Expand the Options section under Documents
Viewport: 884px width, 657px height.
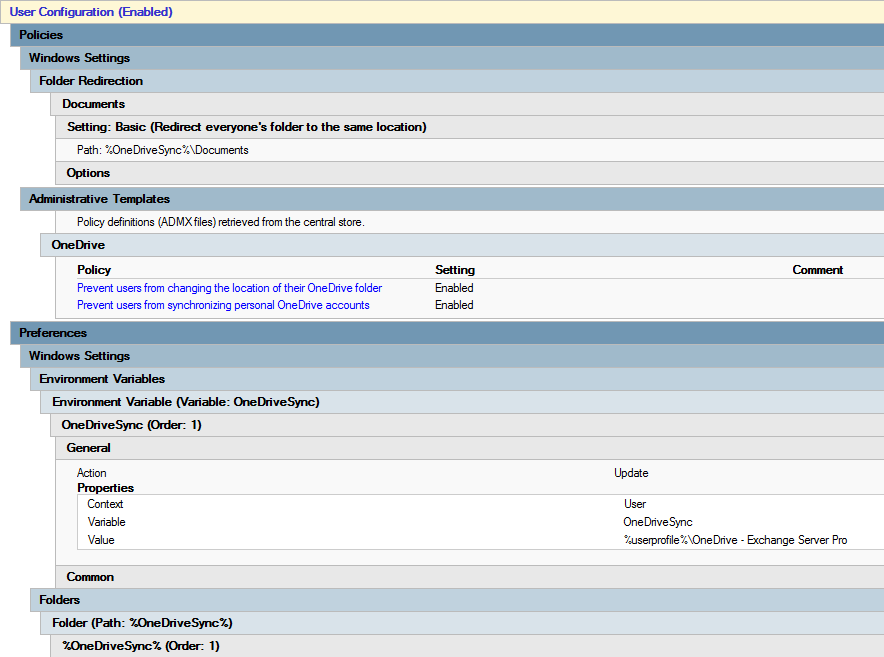(x=88, y=173)
